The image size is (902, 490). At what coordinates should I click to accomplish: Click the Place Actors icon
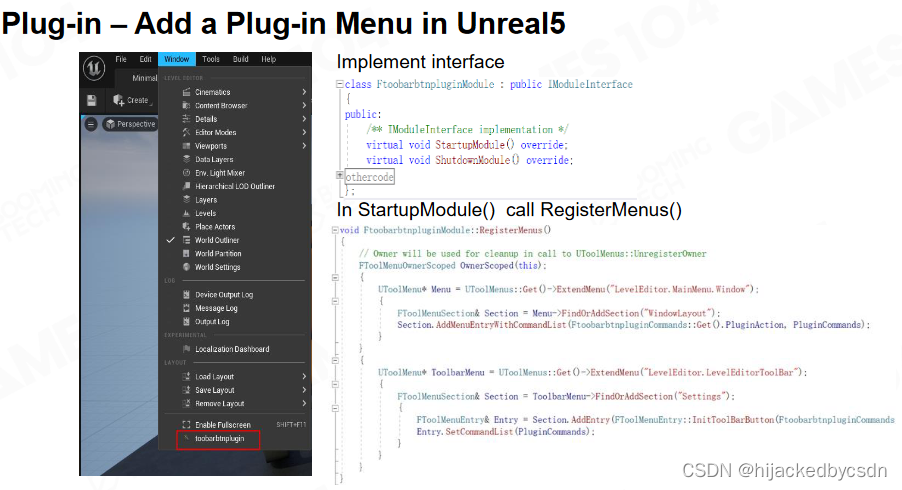tap(186, 226)
